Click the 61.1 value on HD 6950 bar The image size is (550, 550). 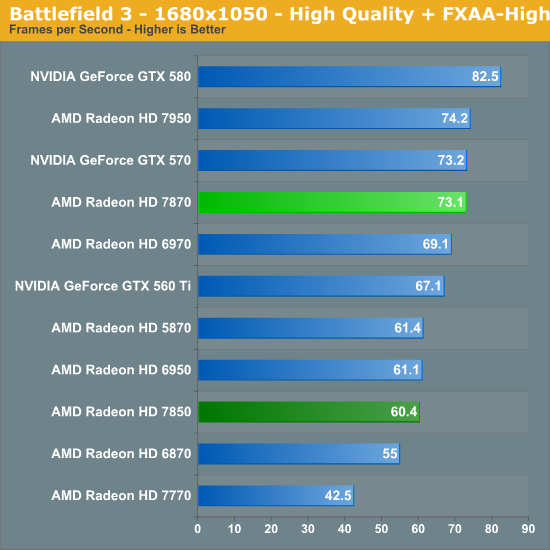[x=406, y=370]
